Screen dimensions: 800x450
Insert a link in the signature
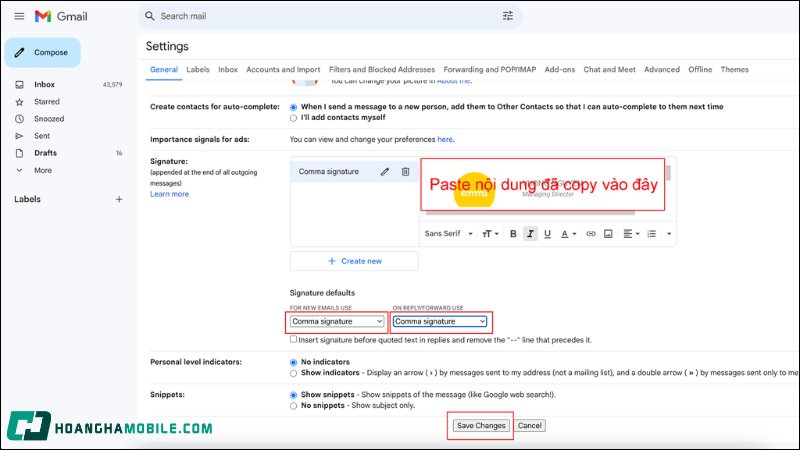pos(591,234)
